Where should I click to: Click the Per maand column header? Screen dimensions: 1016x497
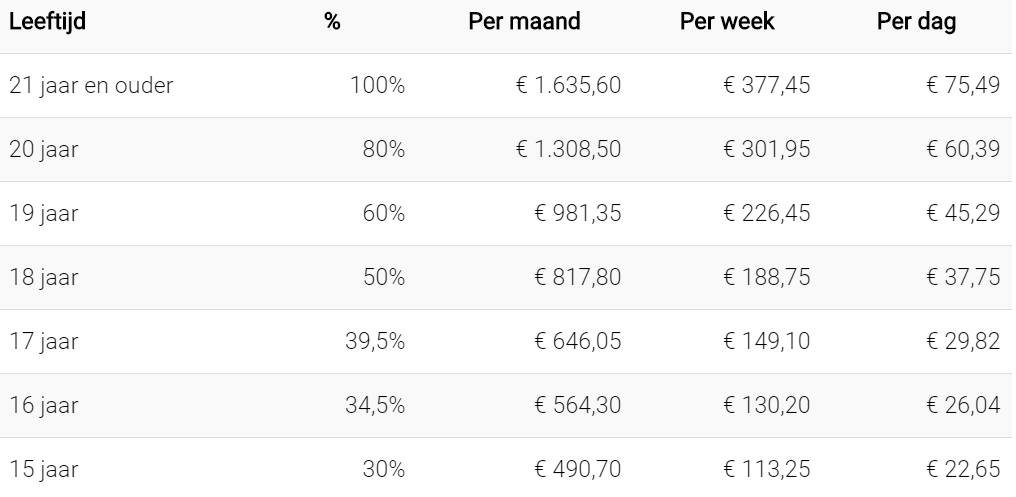coord(524,22)
